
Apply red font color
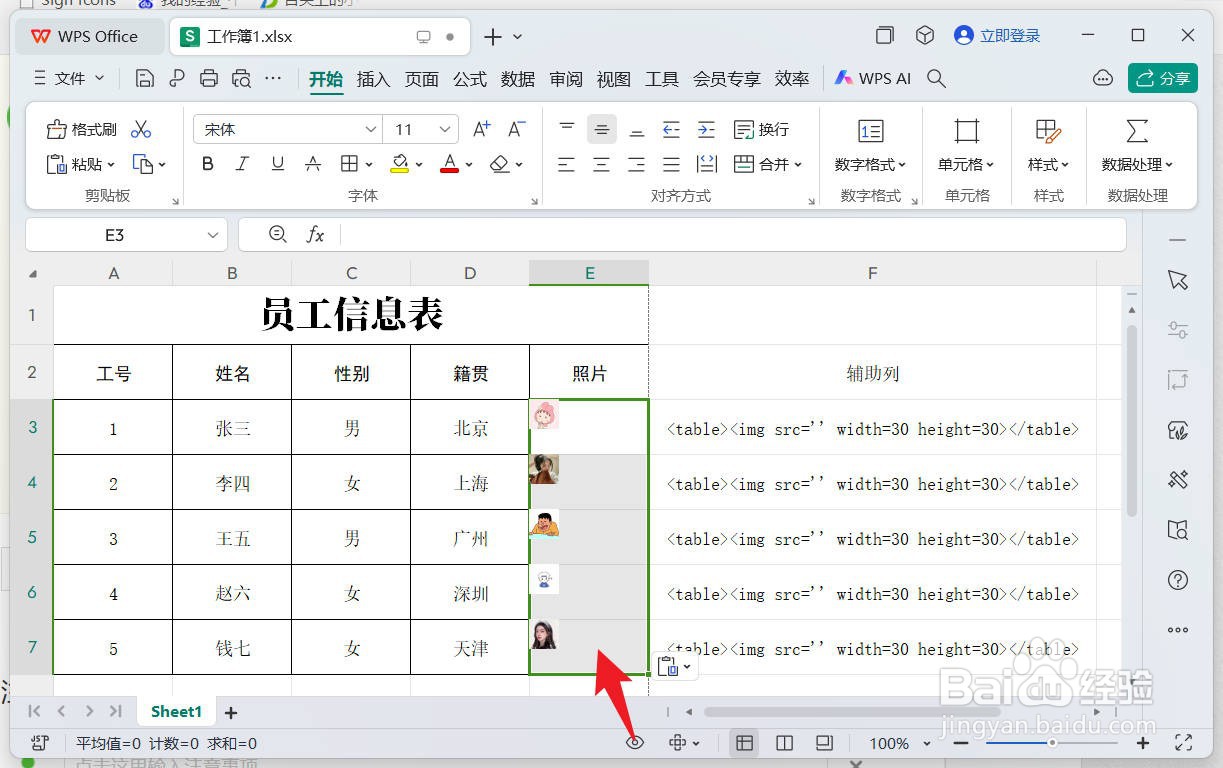(x=450, y=164)
